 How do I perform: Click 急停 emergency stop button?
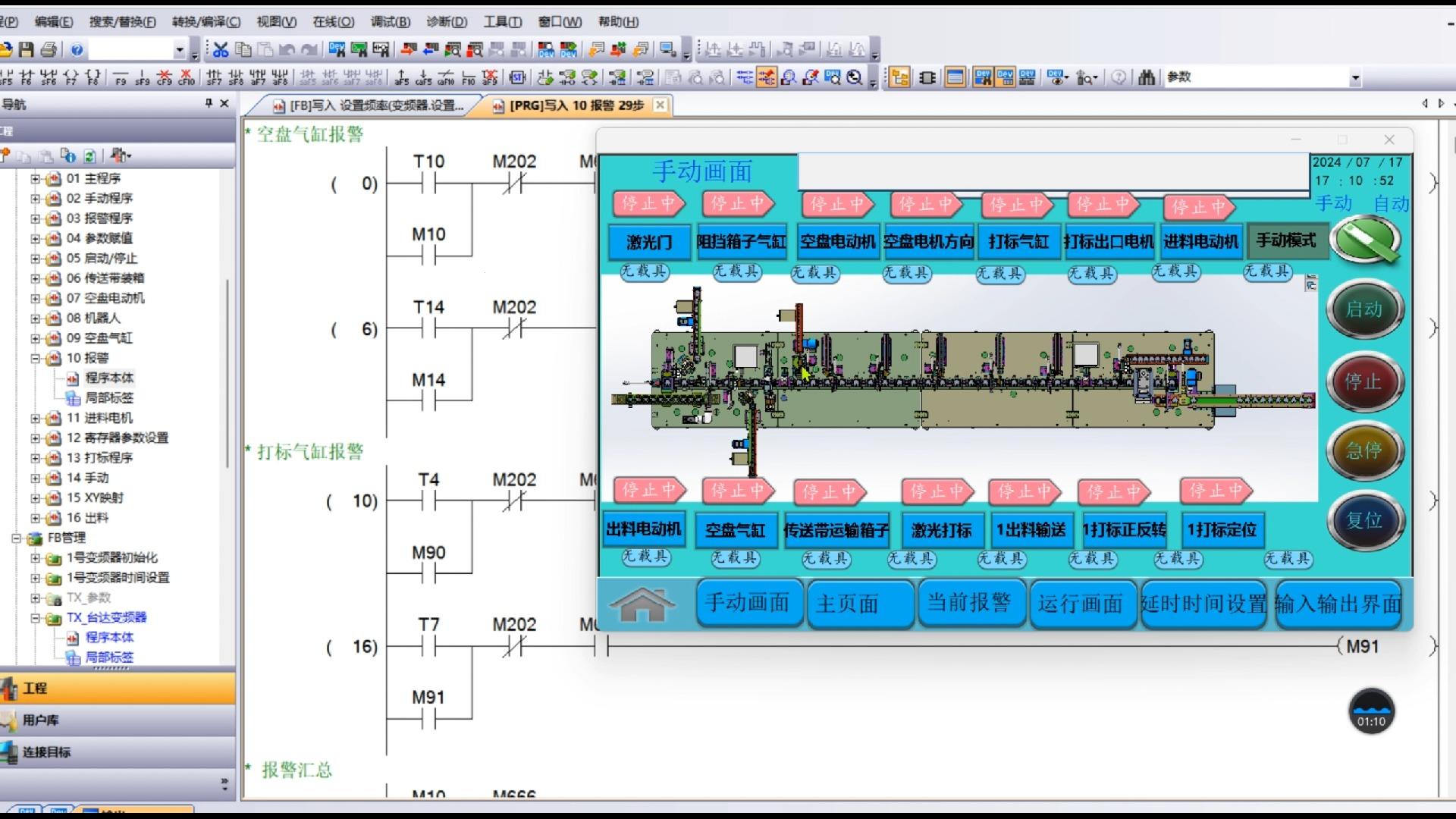click(x=1364, y=450)
